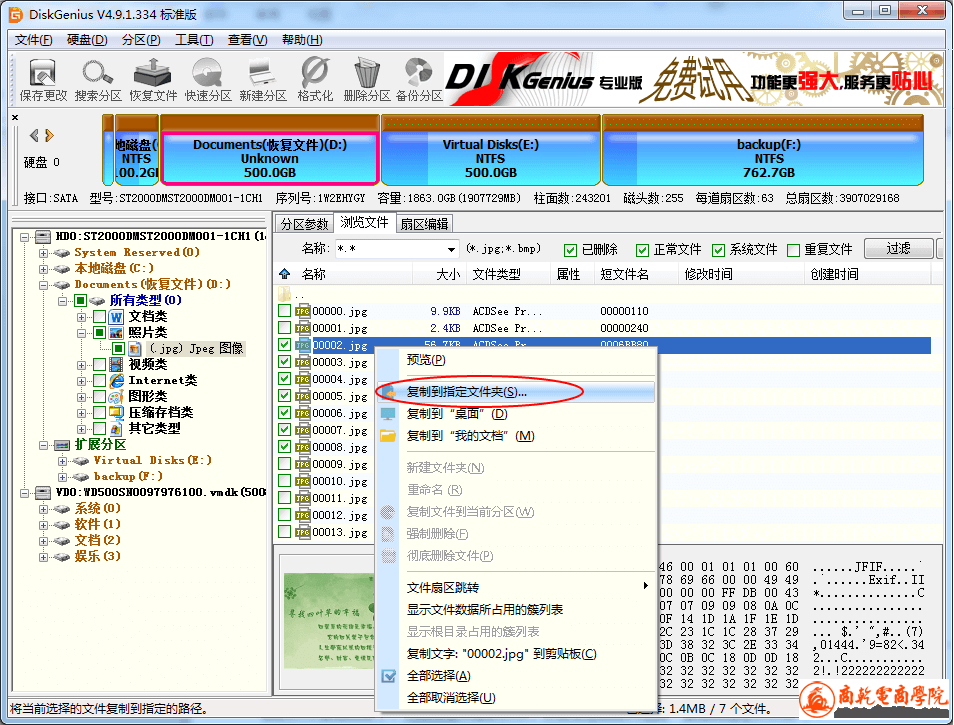Choose 预览(P) in the context menu

[x=515, y=360]
